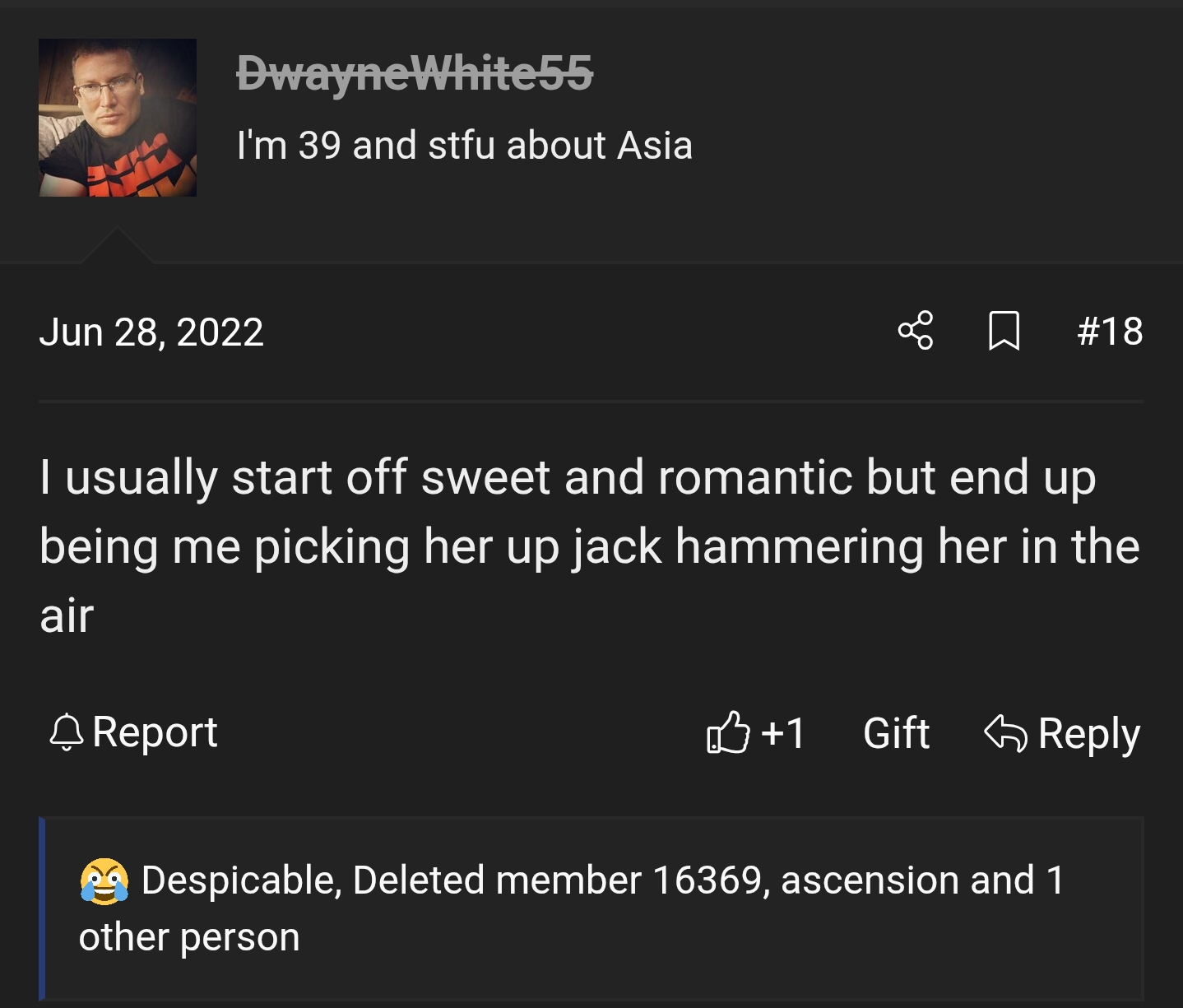The width and height of the screenshot is (1183, 1008).
Task: Click the +1 like count
Action: [x=783, y=732]
